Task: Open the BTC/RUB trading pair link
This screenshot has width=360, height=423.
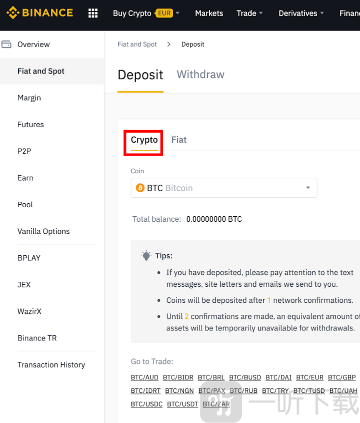Action: [243, 391]
